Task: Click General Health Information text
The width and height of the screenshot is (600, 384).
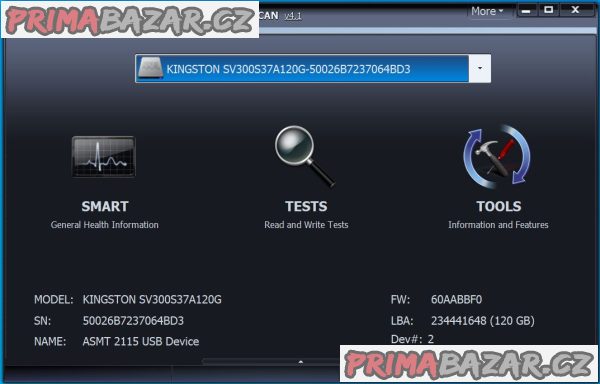Action: (x=104, y=225)
